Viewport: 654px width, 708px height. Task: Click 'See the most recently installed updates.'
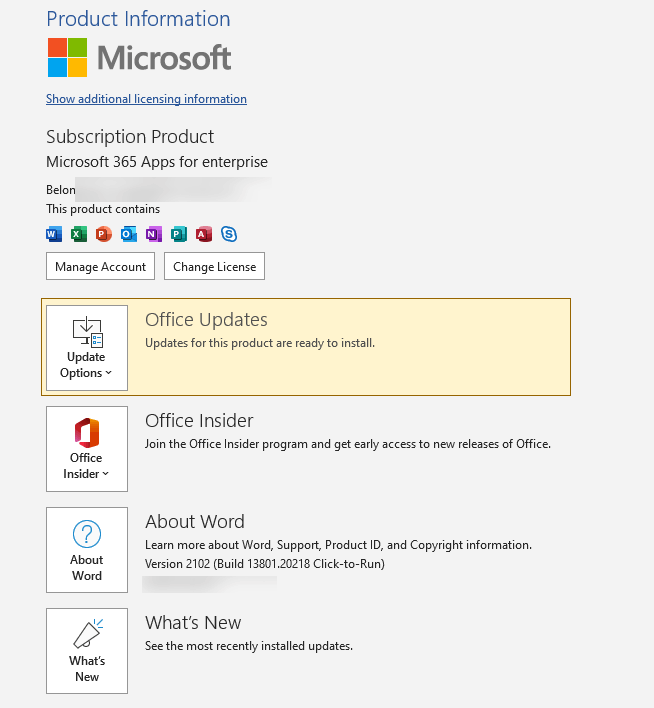[x=249, y=646]
